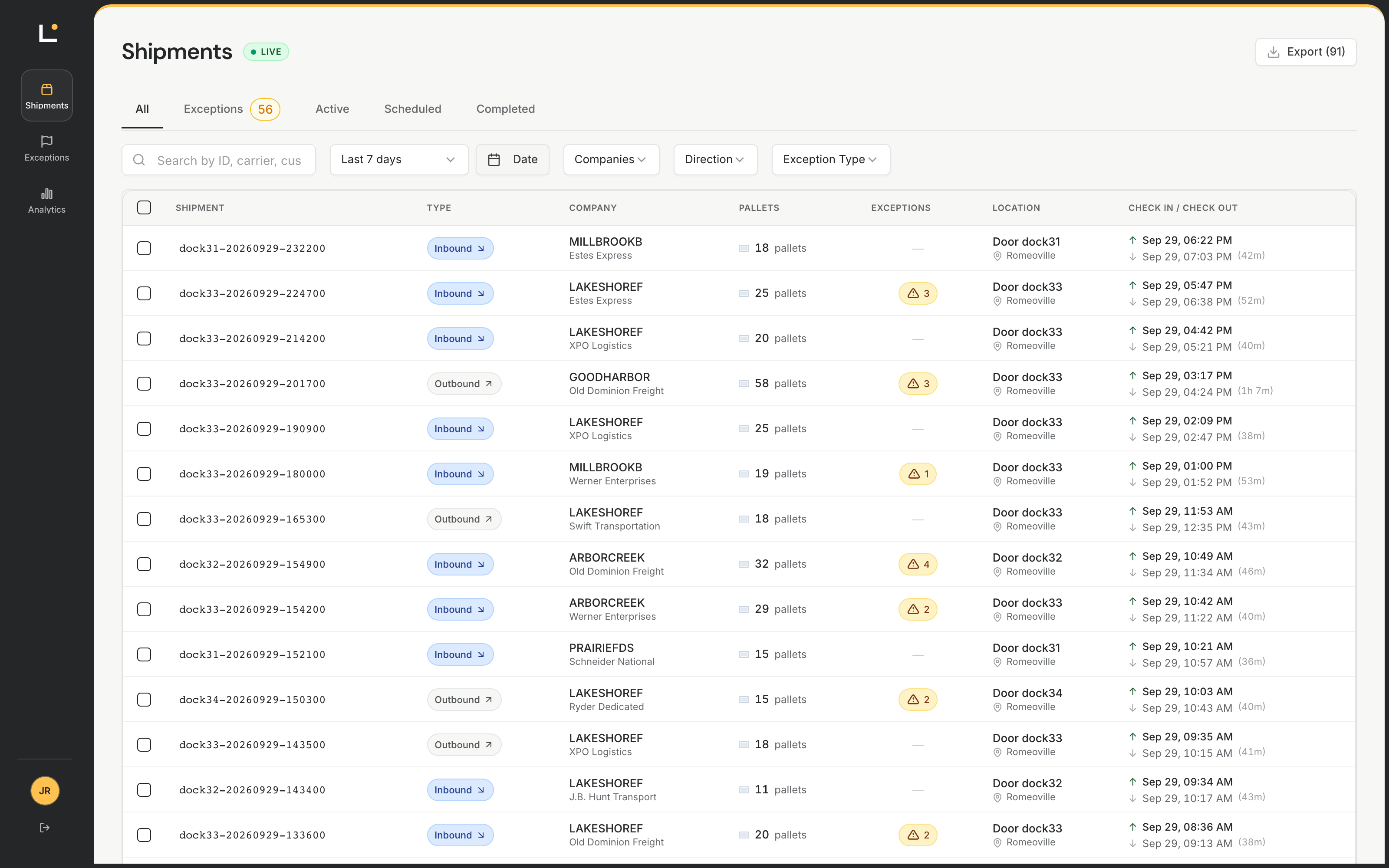Select checkbox for dock31-20260929-152100

pyautogui.click(x=144, y=654)
